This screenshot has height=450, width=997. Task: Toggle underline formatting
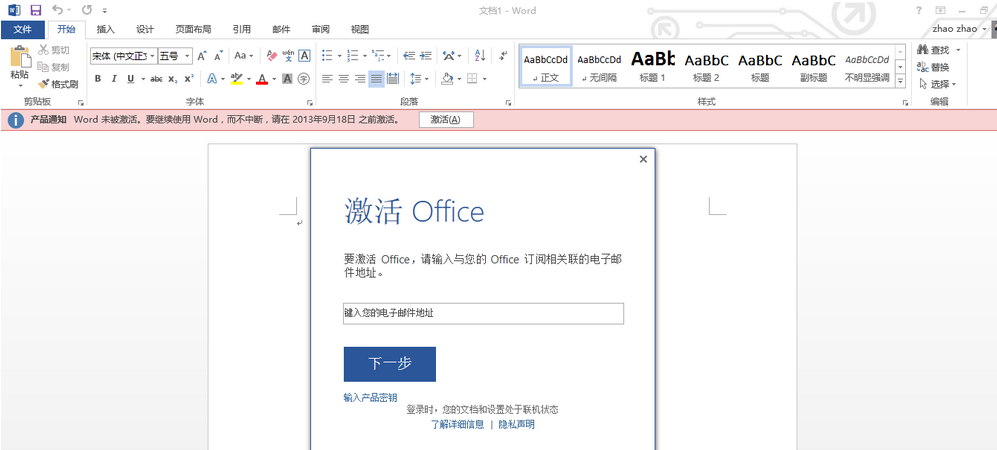(x=130, y=79)
